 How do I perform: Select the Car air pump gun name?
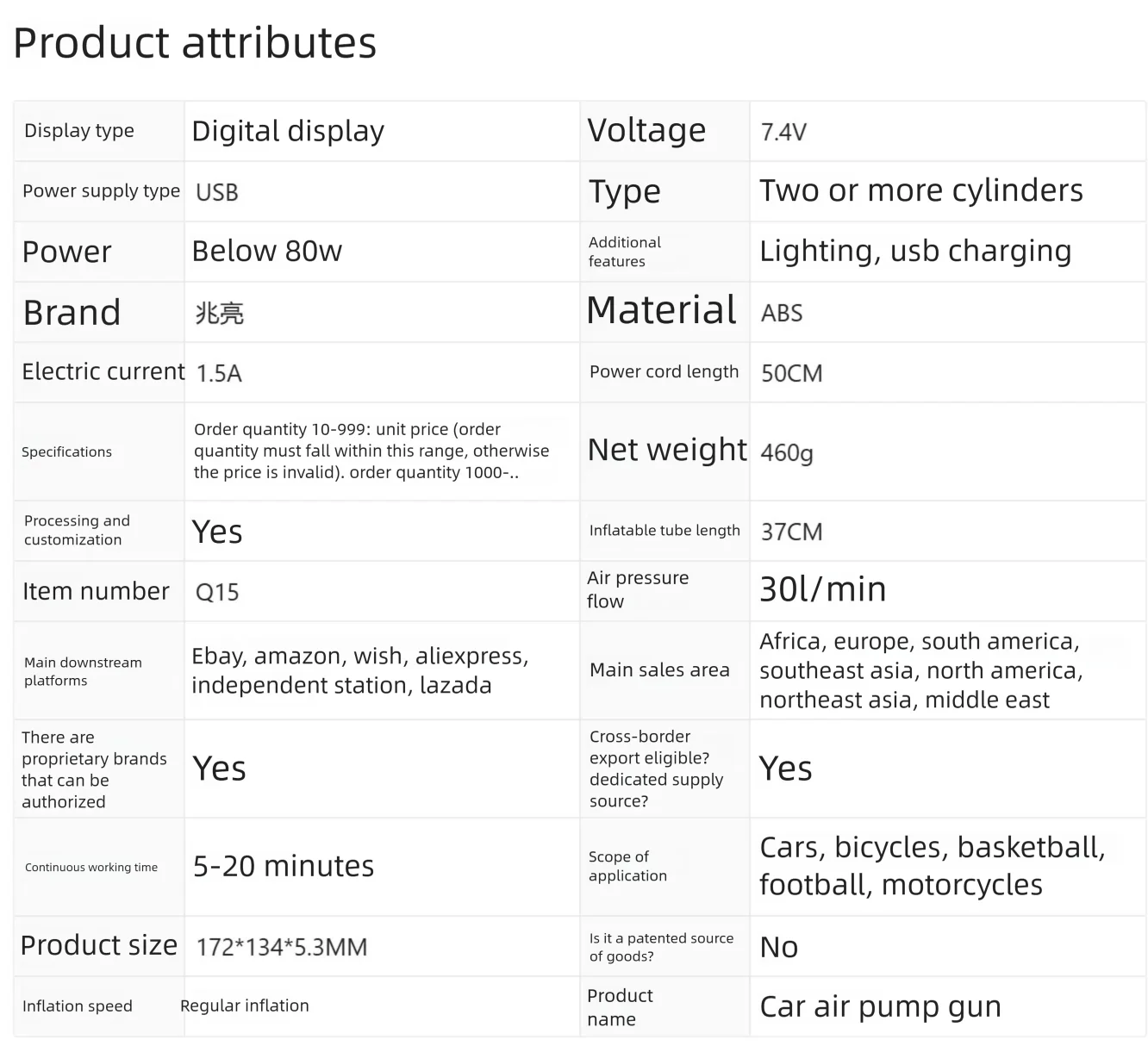point(880,1006)
